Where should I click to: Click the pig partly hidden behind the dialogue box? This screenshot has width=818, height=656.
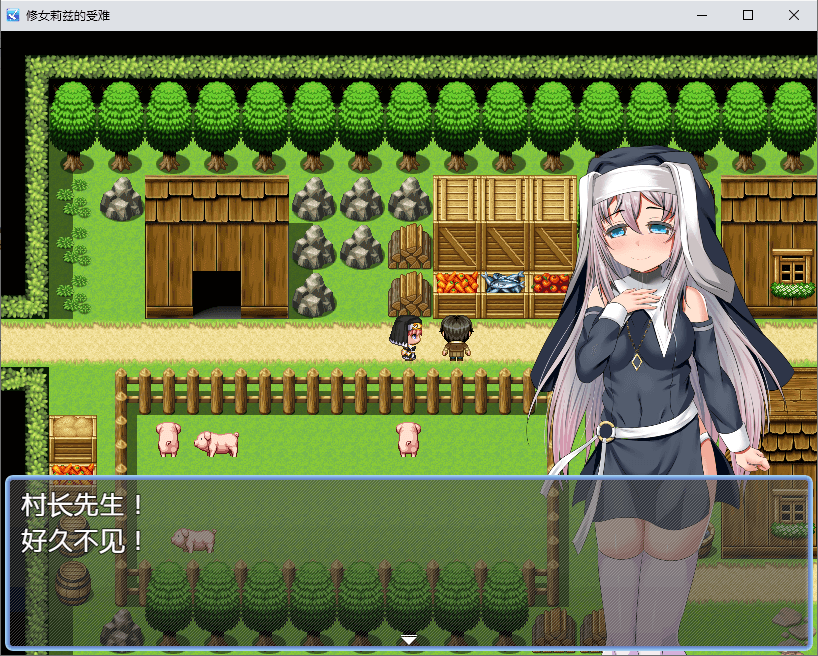coord(194,540)
